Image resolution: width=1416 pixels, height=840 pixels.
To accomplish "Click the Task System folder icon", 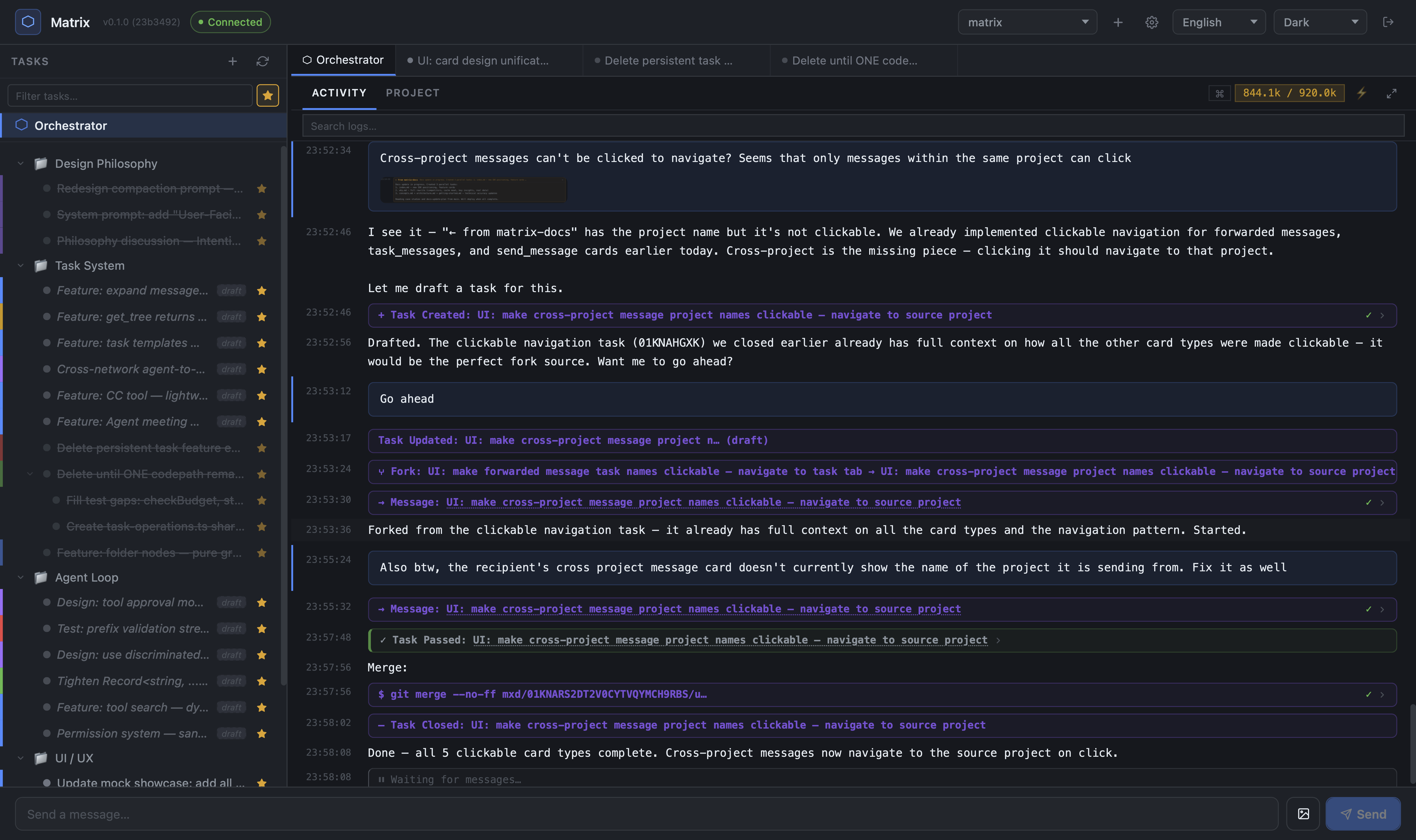I will pos(41,266).
